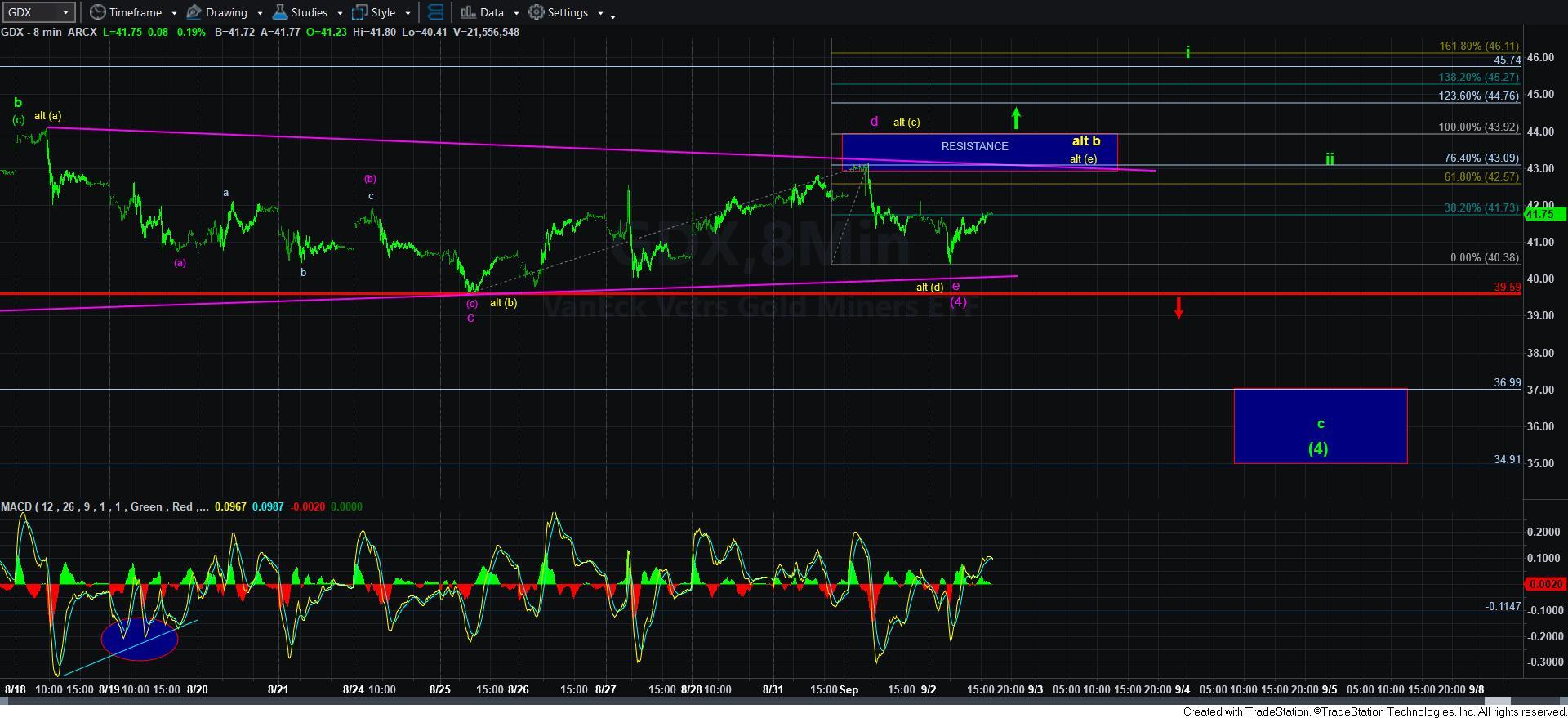Select Fibonacci label '38.20% (41.73)'

pos(1481,207)
